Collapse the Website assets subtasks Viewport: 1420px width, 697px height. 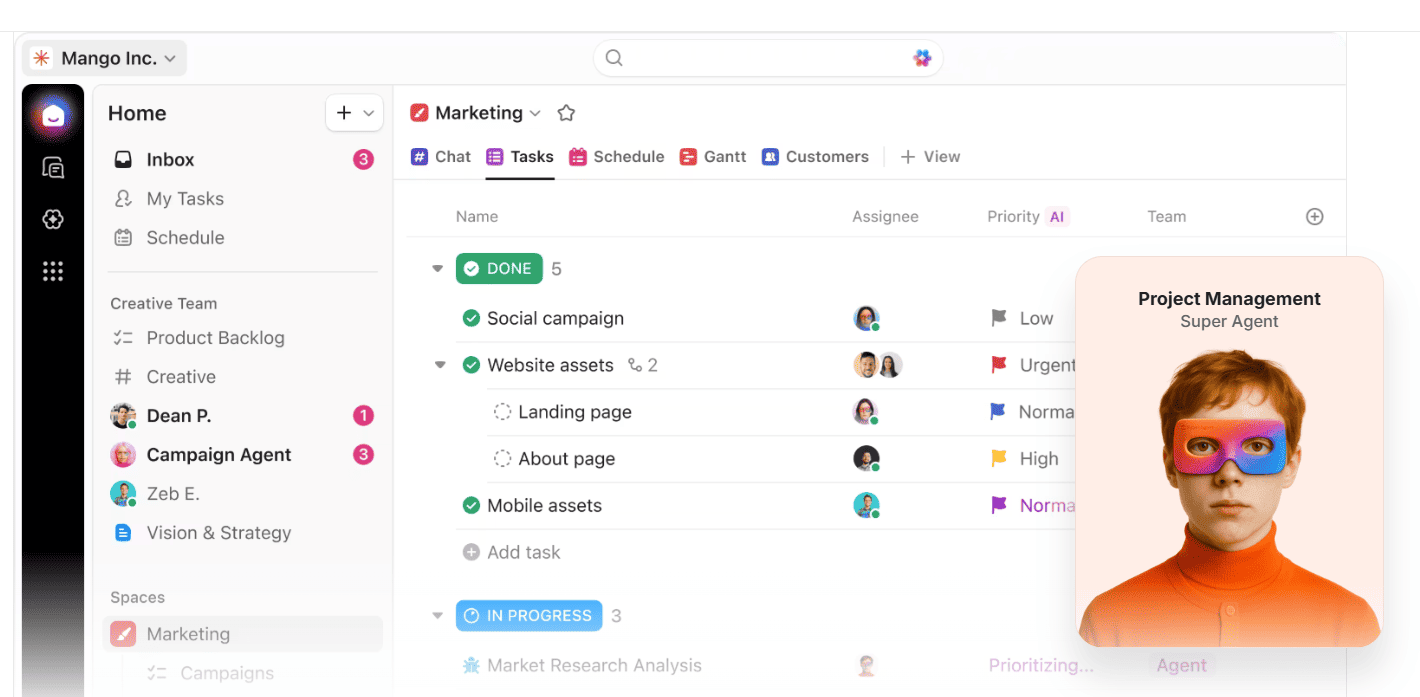pos(439,365)
